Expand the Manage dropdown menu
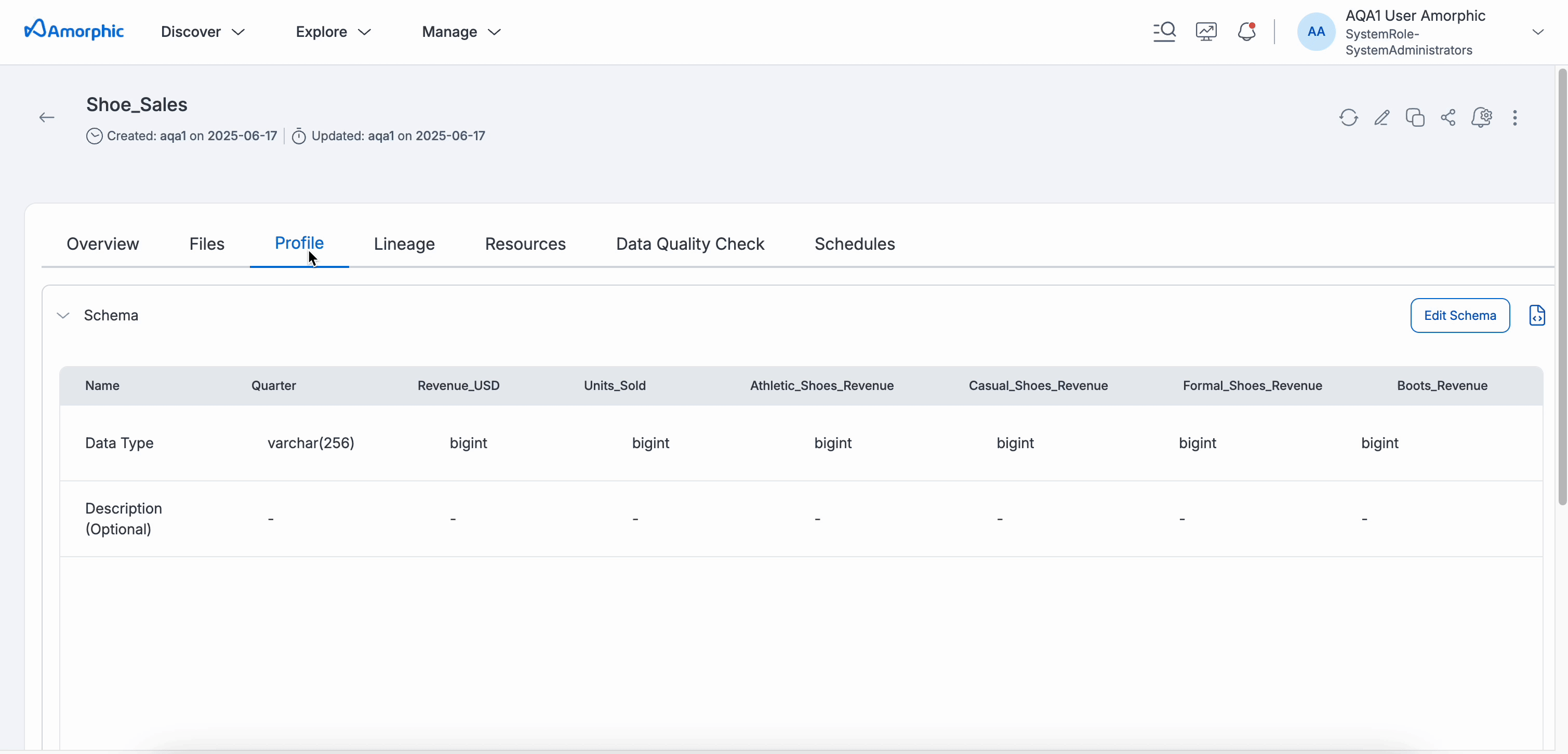This screenshot has width=1568, height=754. (461, 32)
